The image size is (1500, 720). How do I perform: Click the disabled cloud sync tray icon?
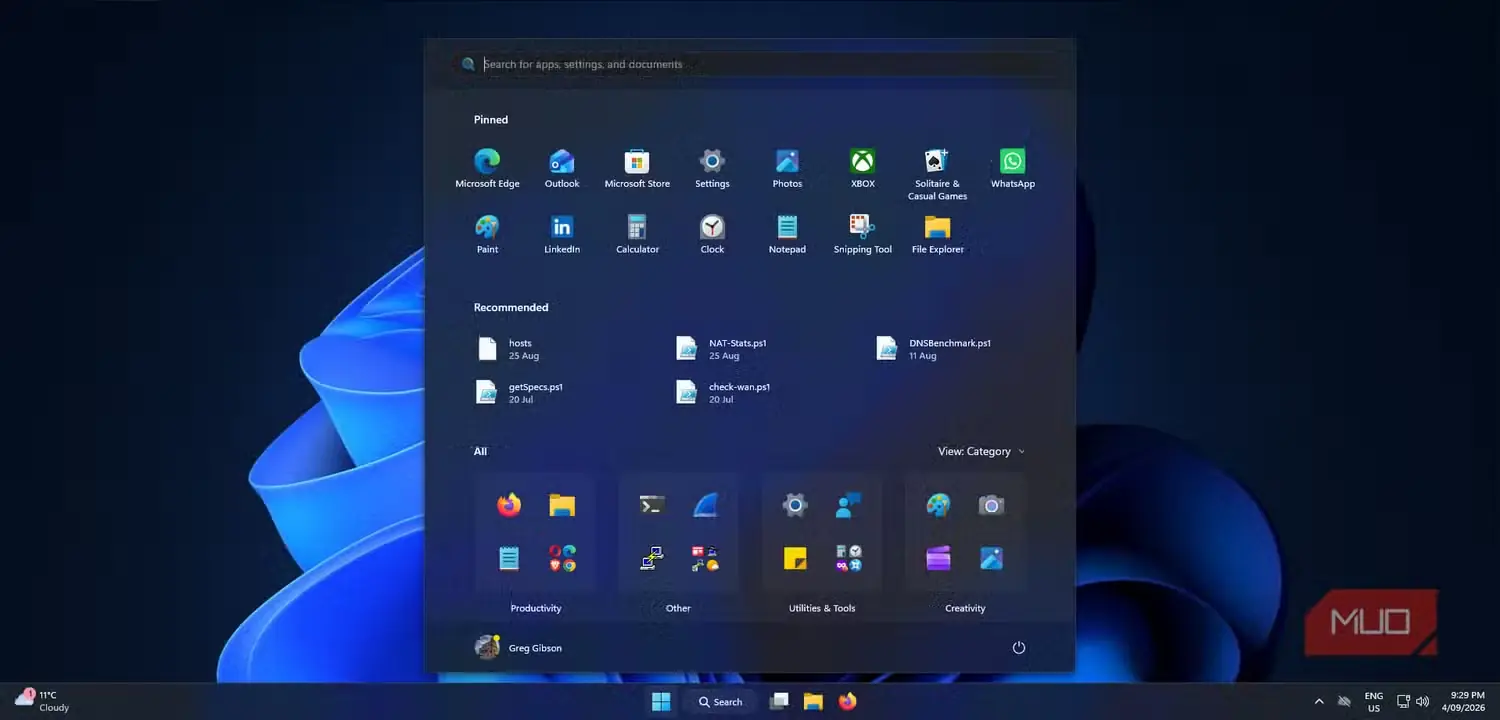[1344, 701]
